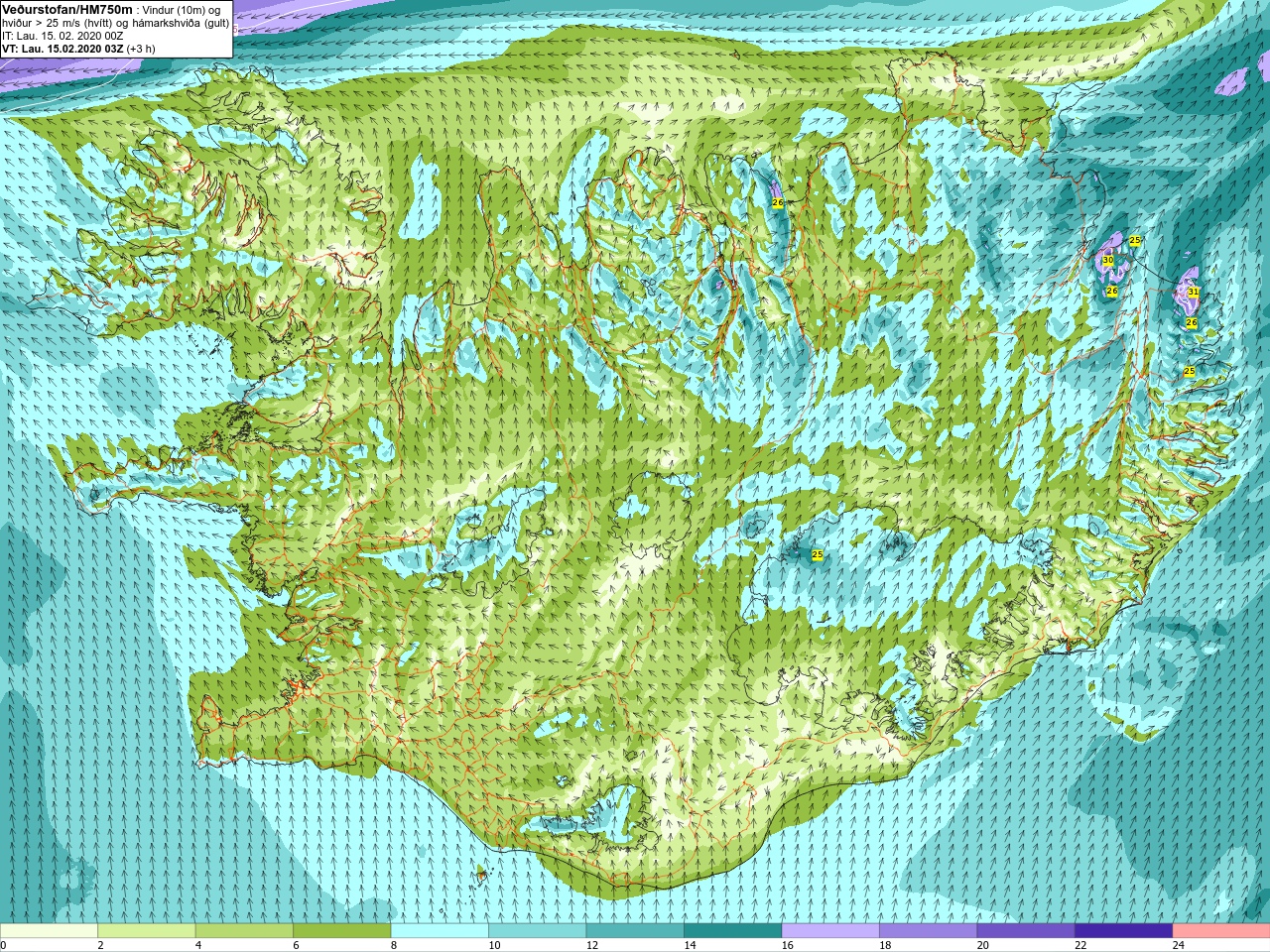Click the 16–18 m/s lavender legend swatch
Screen dimensions: 1270x952
coord(830,931)
